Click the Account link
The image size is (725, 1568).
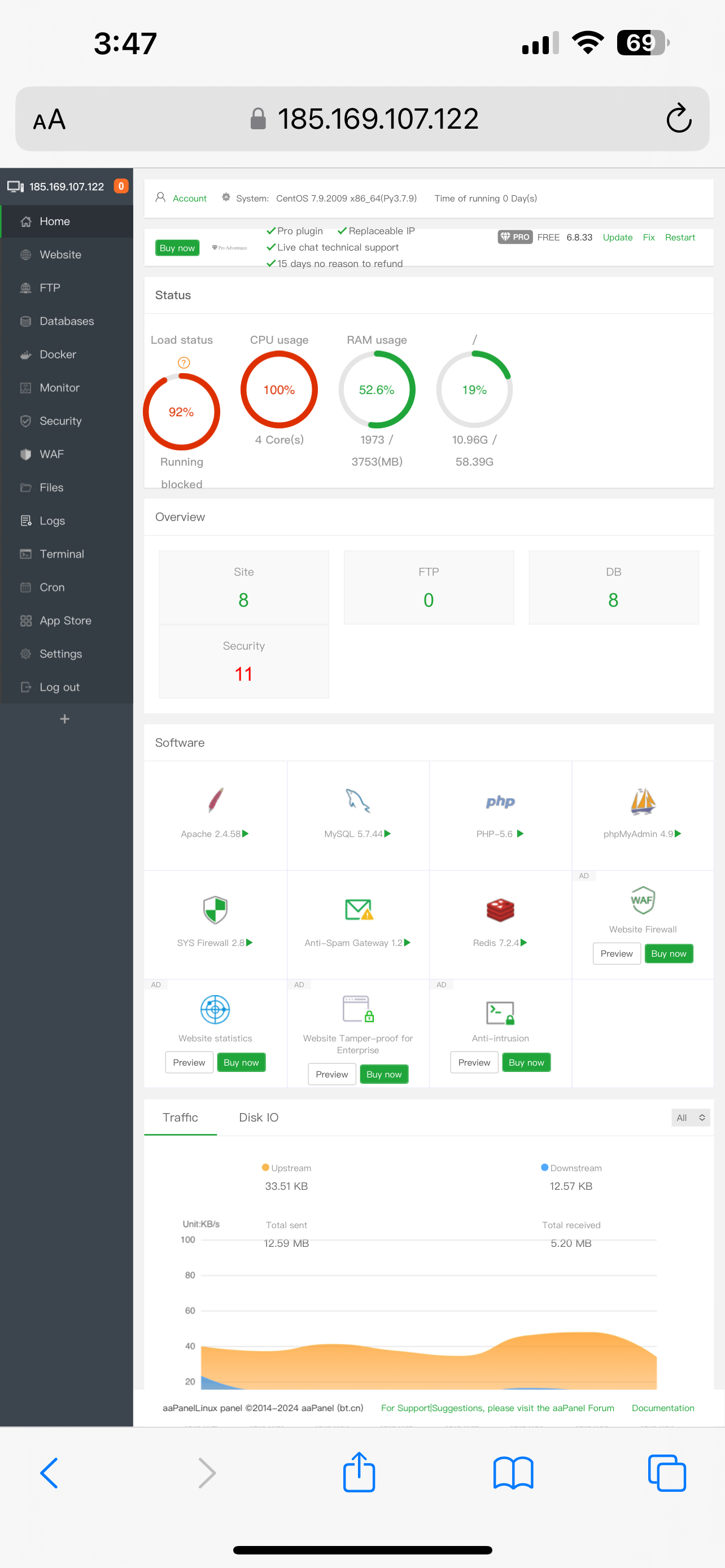click(x=189, y=199)
